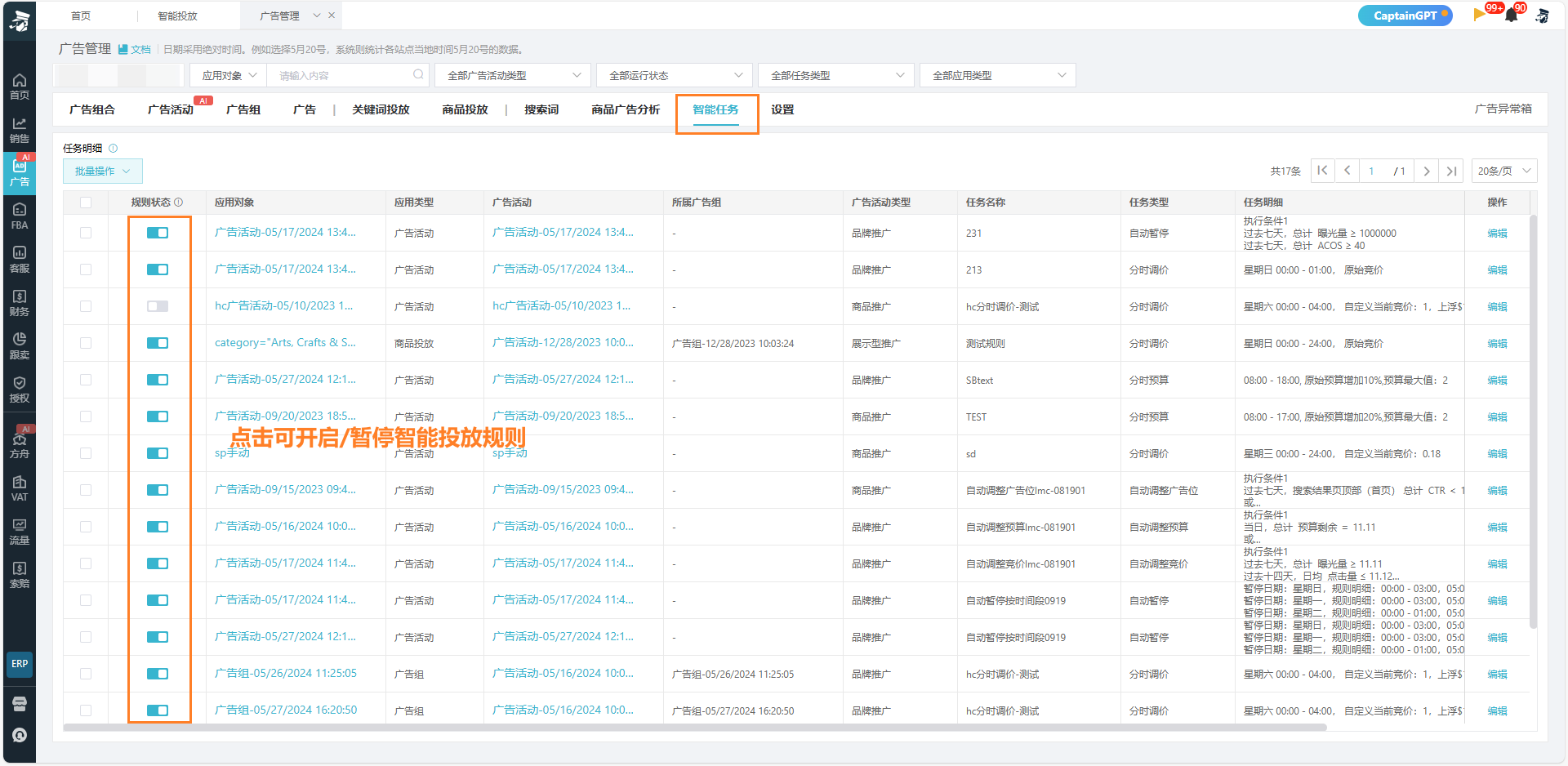Viewport: 1568px width, 766px height.
Task: Toggle rule status switch for task 231
Action: tap(158, 233)
